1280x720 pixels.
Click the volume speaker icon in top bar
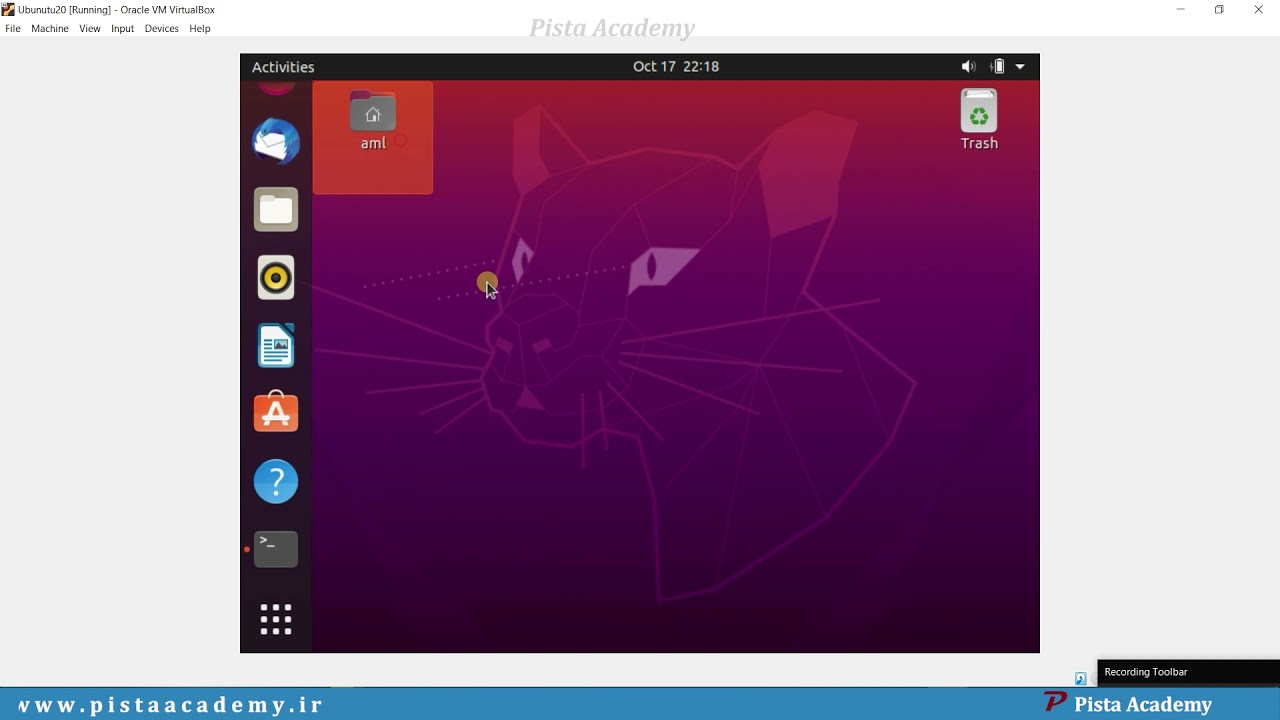[x=968, y=67]
